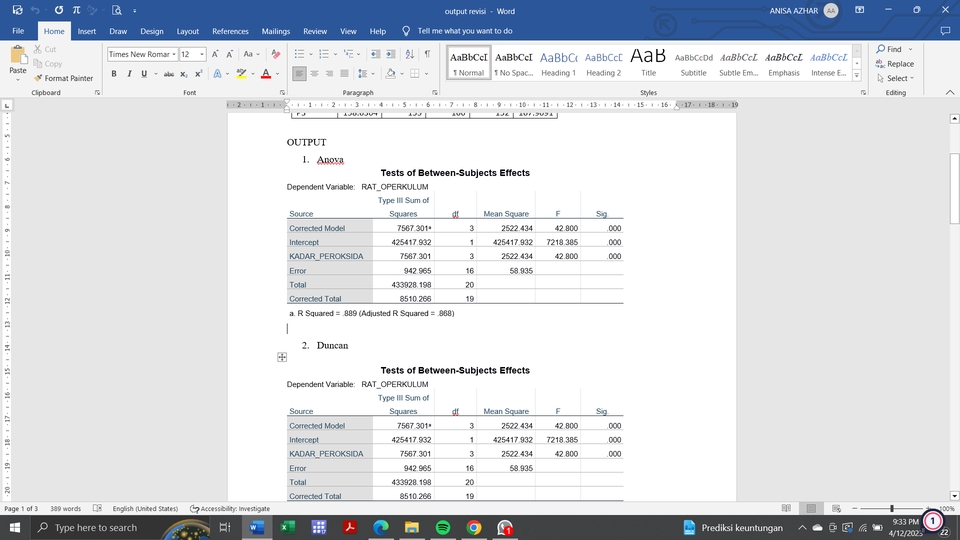960x540 pixels.
Task: Apply bullet list formatting
Action: [x=299, y=54]
